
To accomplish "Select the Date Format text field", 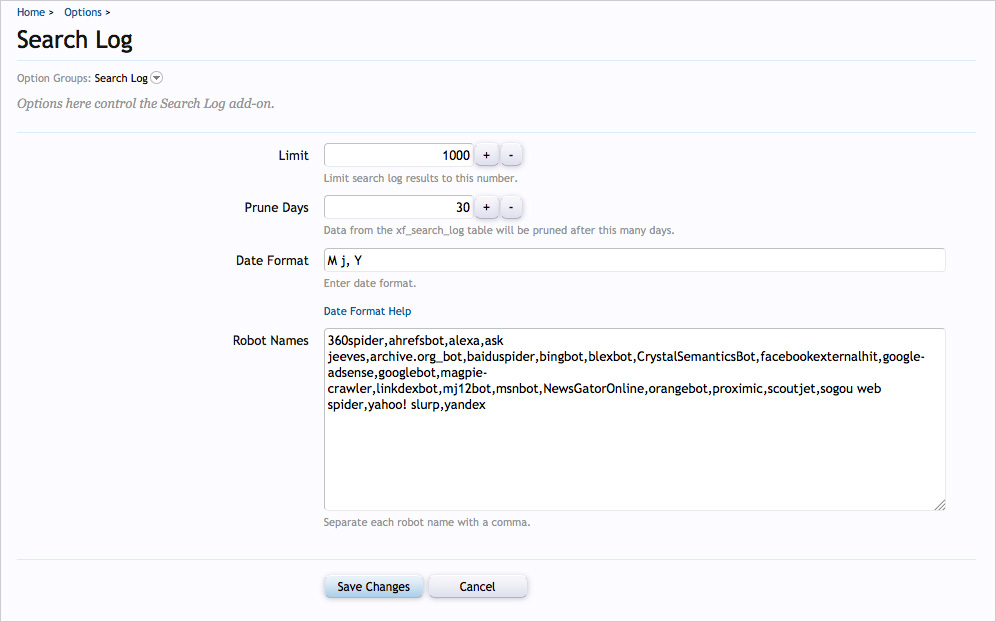I will click(x=634, y=260).
